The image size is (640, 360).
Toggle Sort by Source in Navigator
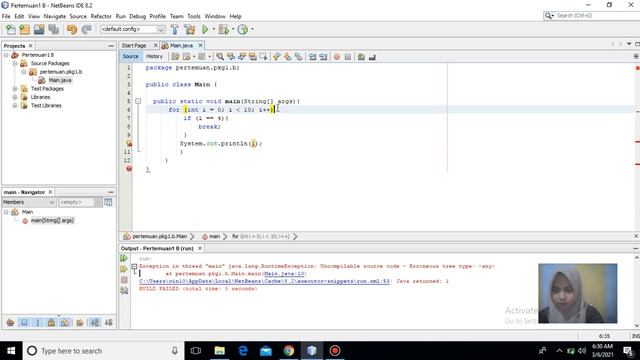coord(109,322)
